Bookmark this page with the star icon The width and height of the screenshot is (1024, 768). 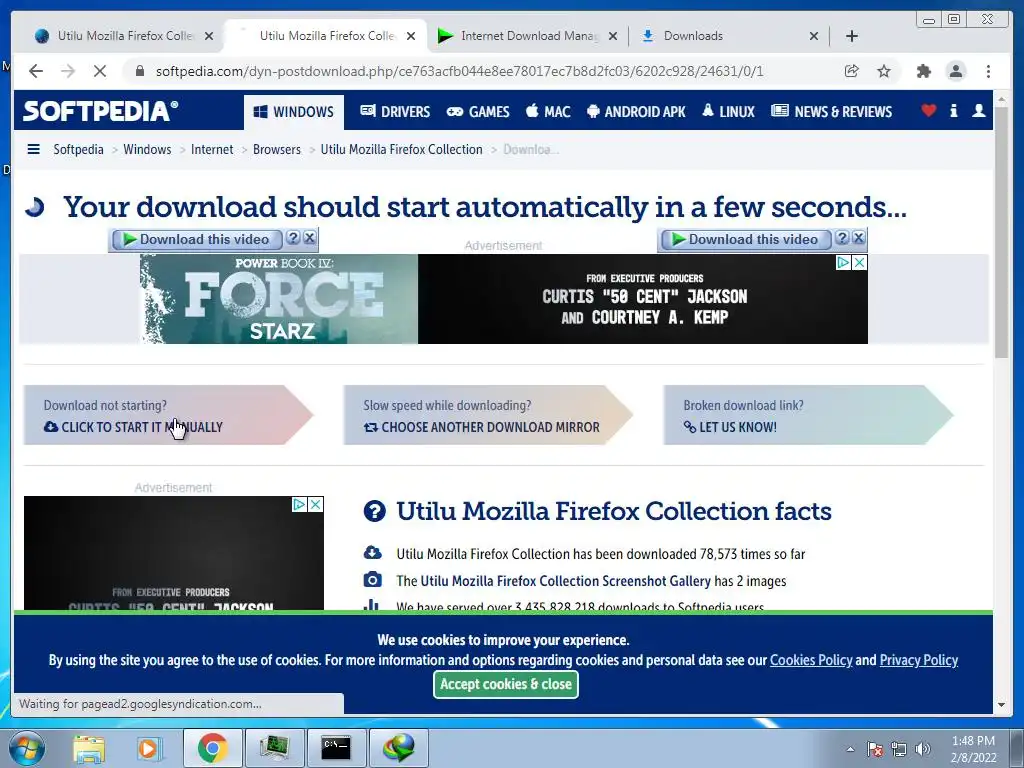point(884,71)
